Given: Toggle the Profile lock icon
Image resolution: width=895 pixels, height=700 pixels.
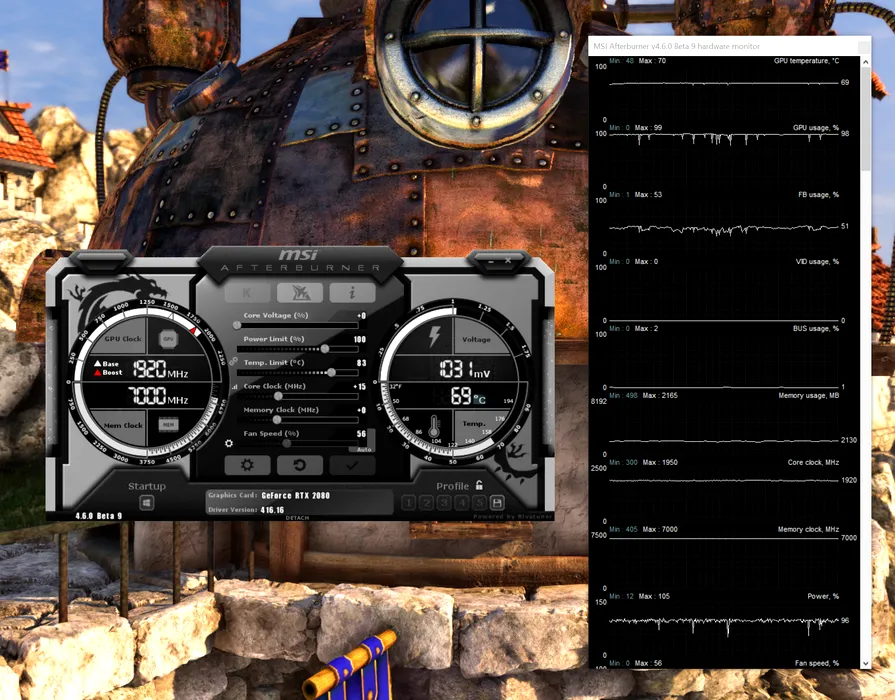Looking at the screenshot, I should 479,485.
